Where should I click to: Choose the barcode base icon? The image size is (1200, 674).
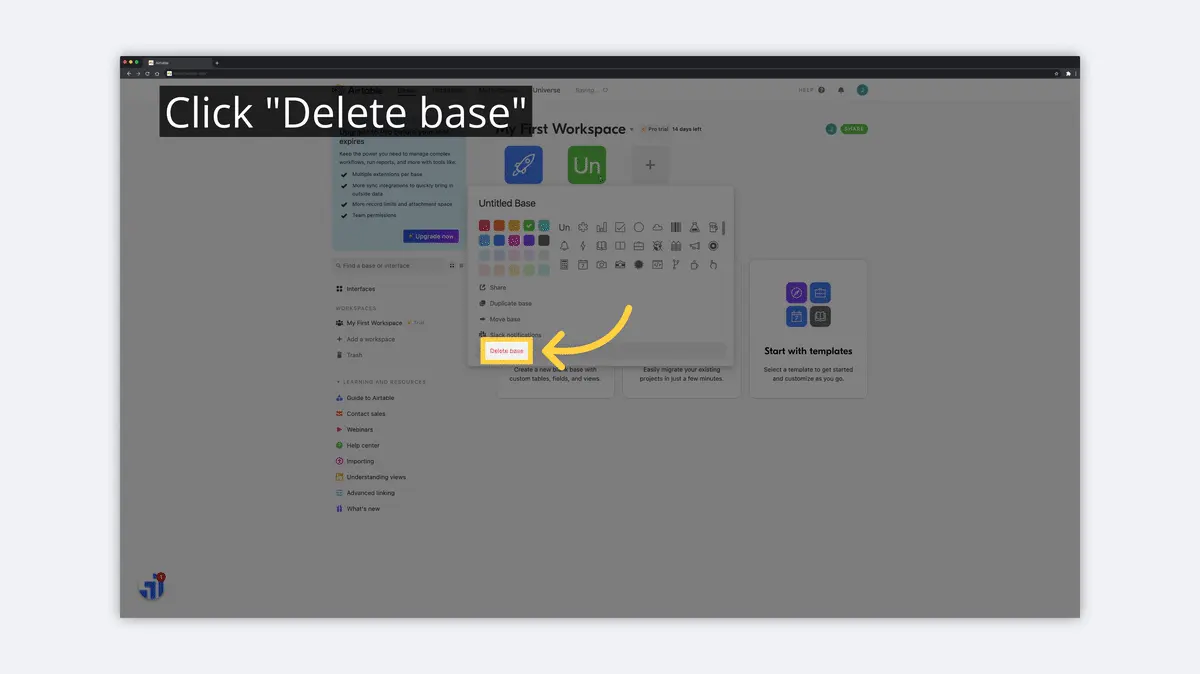pyautogui.click(x=676, y=227)
